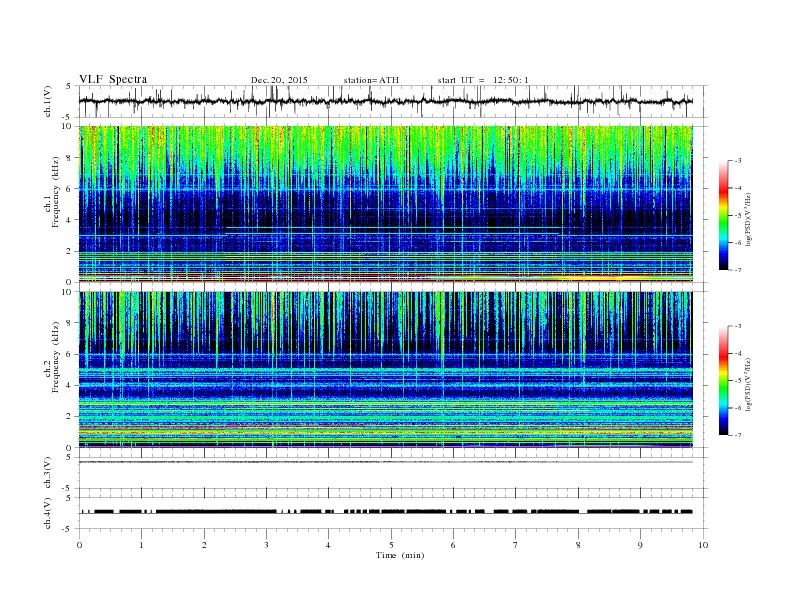Click the "ch.1(V)" waveform axis label
This screenshot has width=792, height=612.
48,101
